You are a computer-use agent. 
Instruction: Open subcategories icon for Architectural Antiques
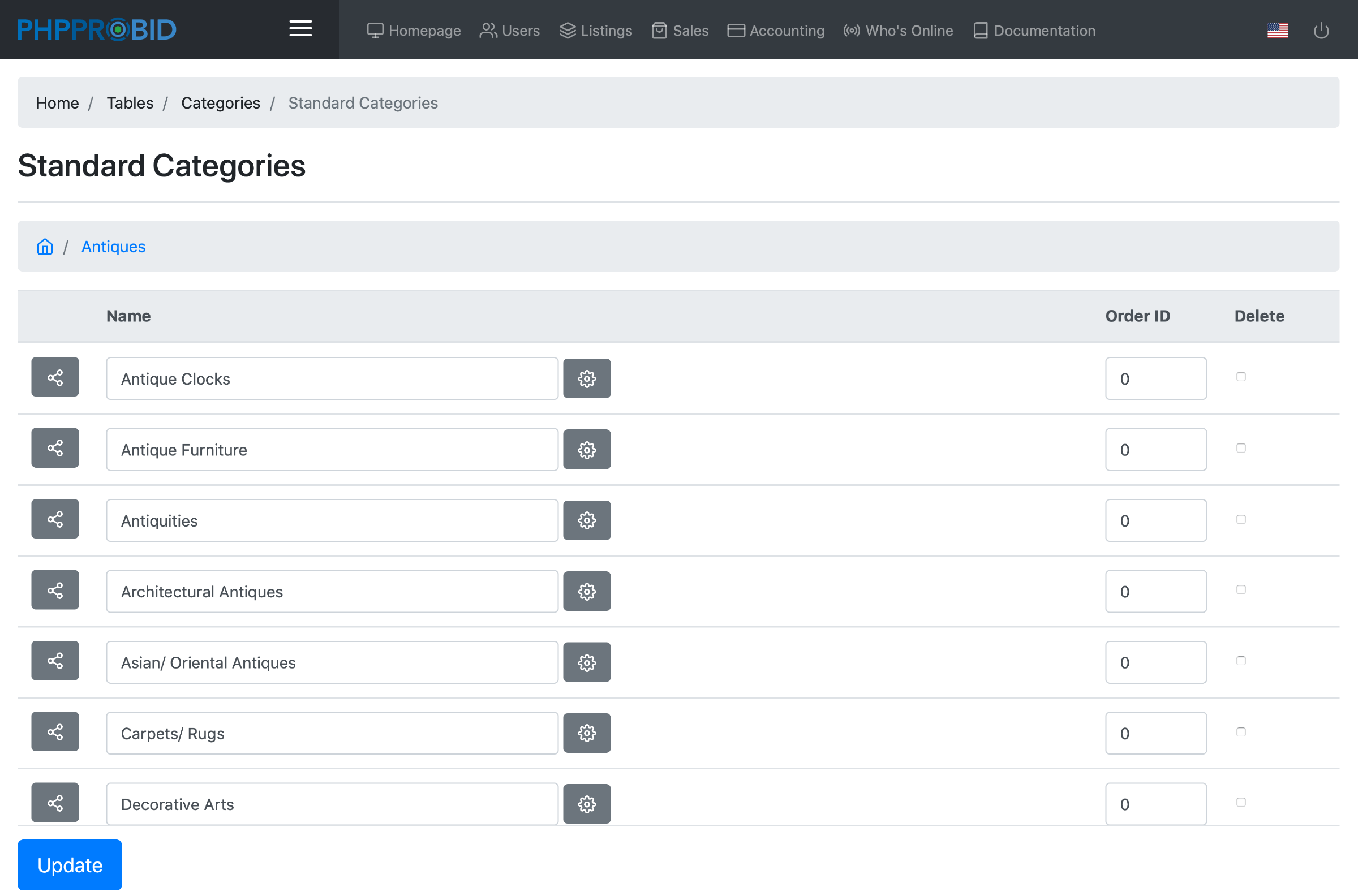55,591
